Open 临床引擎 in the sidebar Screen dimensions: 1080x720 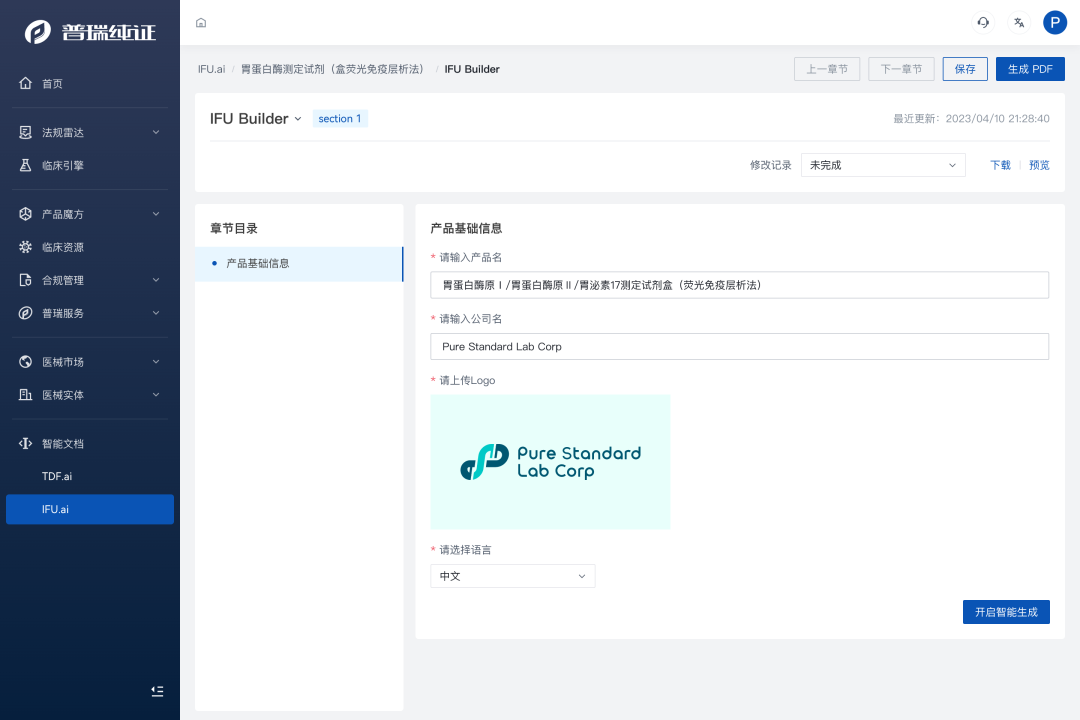pyautogui.click(x=63, y=166)
